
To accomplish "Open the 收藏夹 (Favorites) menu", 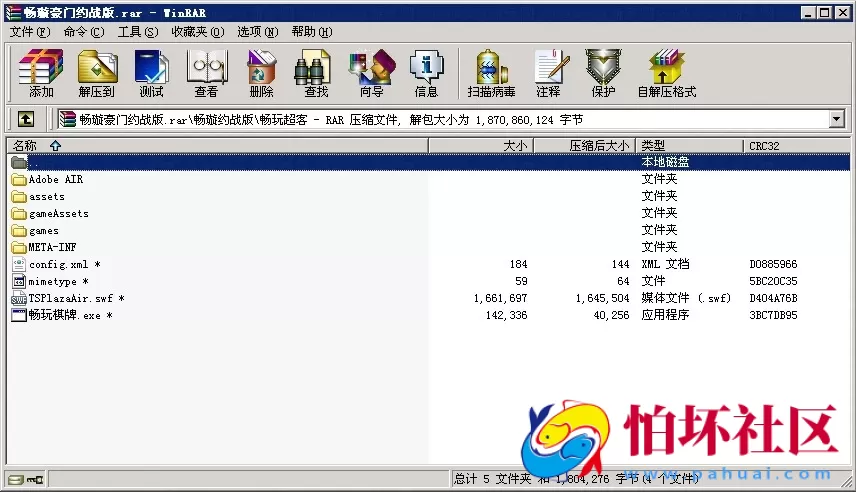I will [x=197, y=32].
